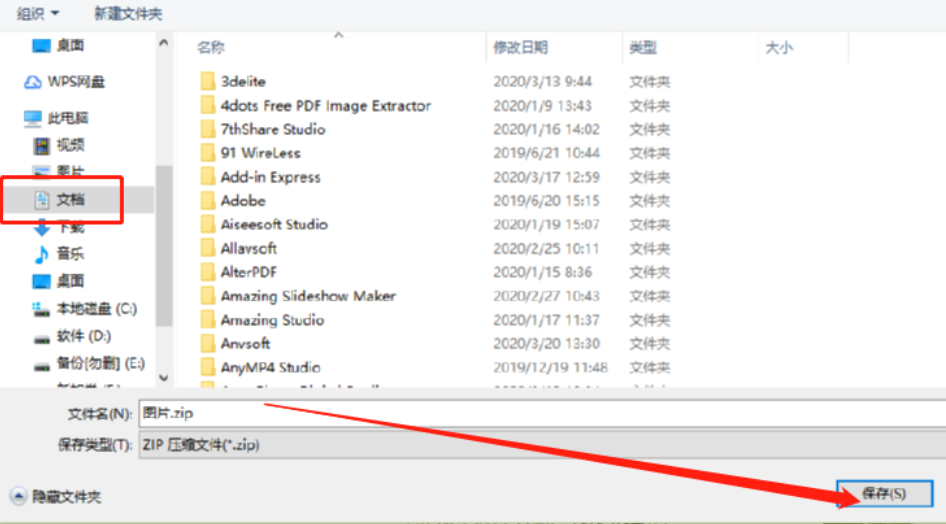This screenshot has height=524, width=946.
Task: Click the Adobe folder icon
Action: click(x=208, y=201)
